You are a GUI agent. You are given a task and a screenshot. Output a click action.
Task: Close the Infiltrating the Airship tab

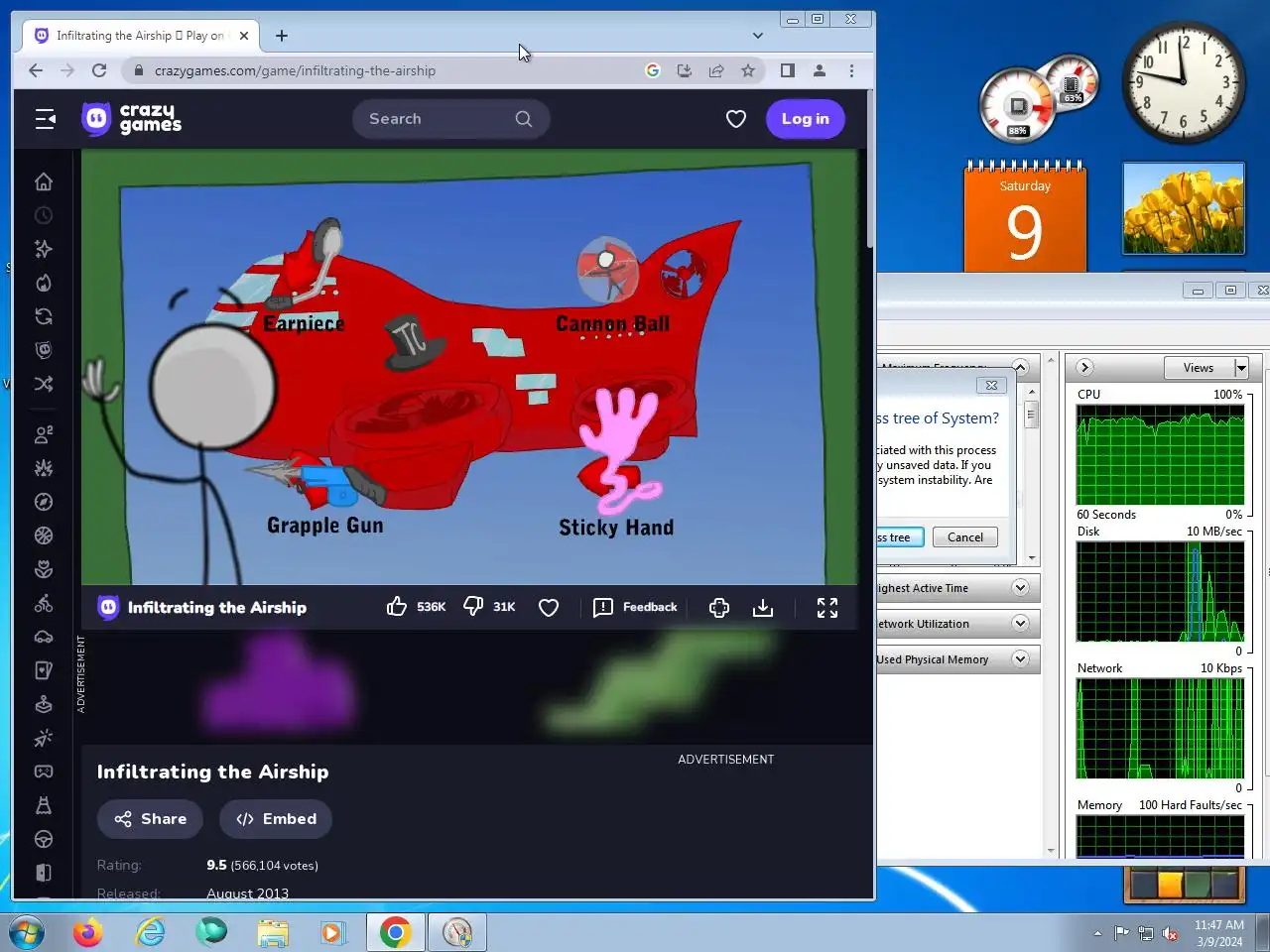tap(244, 36)
